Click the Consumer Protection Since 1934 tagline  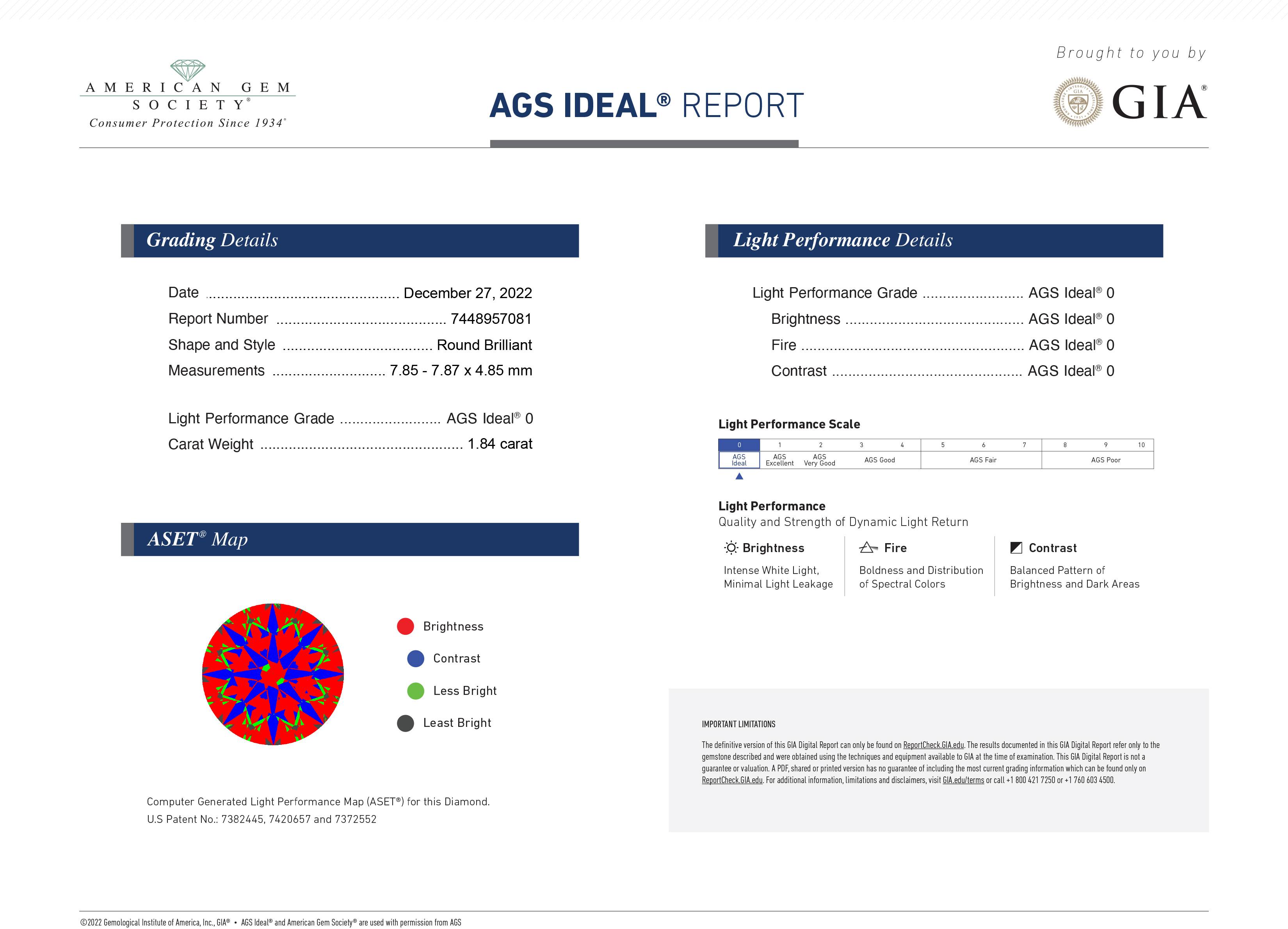point(187,123)
